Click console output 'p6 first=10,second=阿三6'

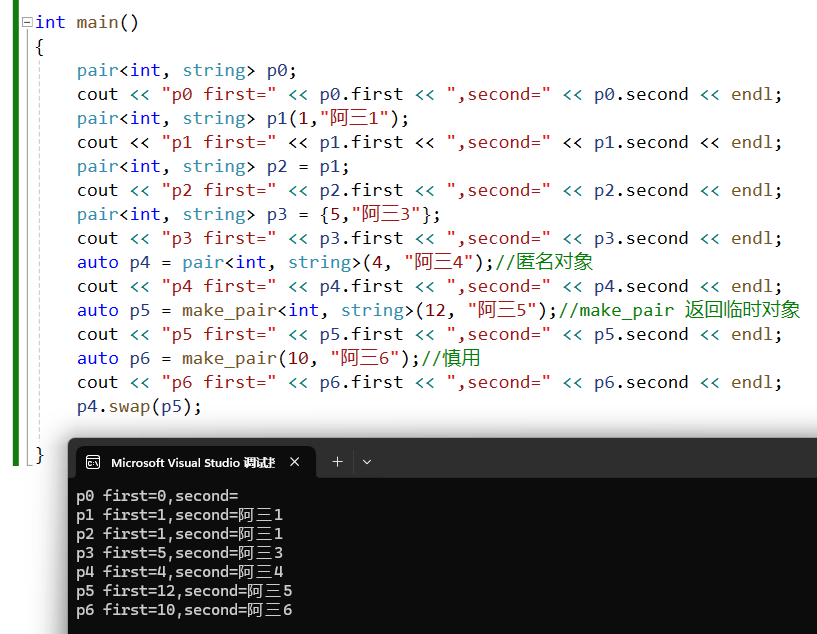[184, 610]
